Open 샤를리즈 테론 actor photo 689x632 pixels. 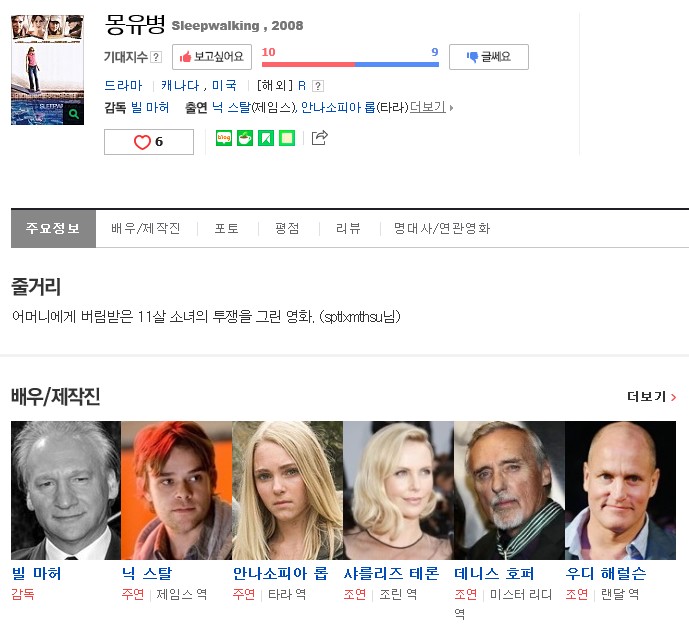coord(399,490)
